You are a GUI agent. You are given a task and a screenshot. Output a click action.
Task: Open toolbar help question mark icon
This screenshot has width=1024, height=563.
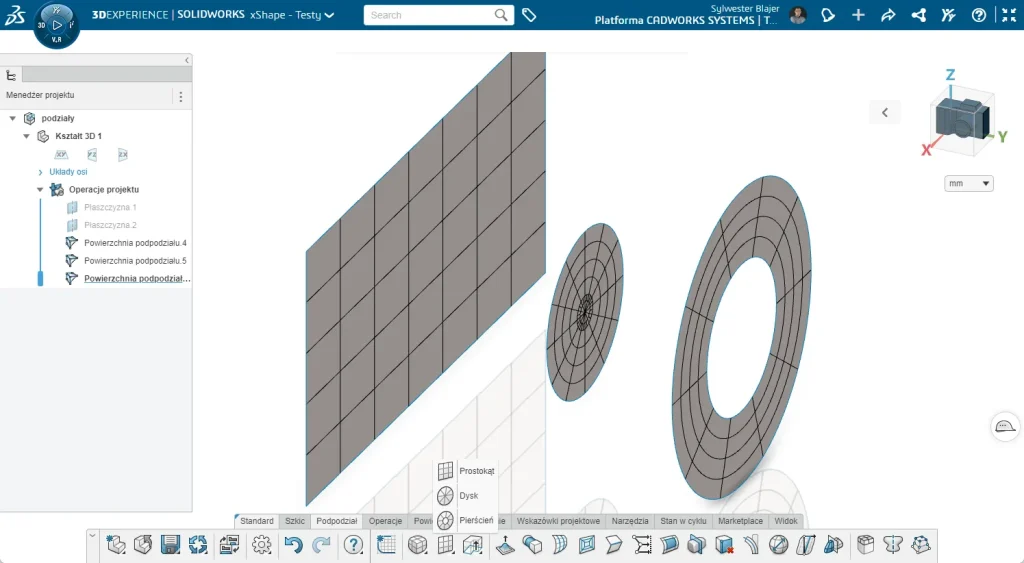coord(353,544)
